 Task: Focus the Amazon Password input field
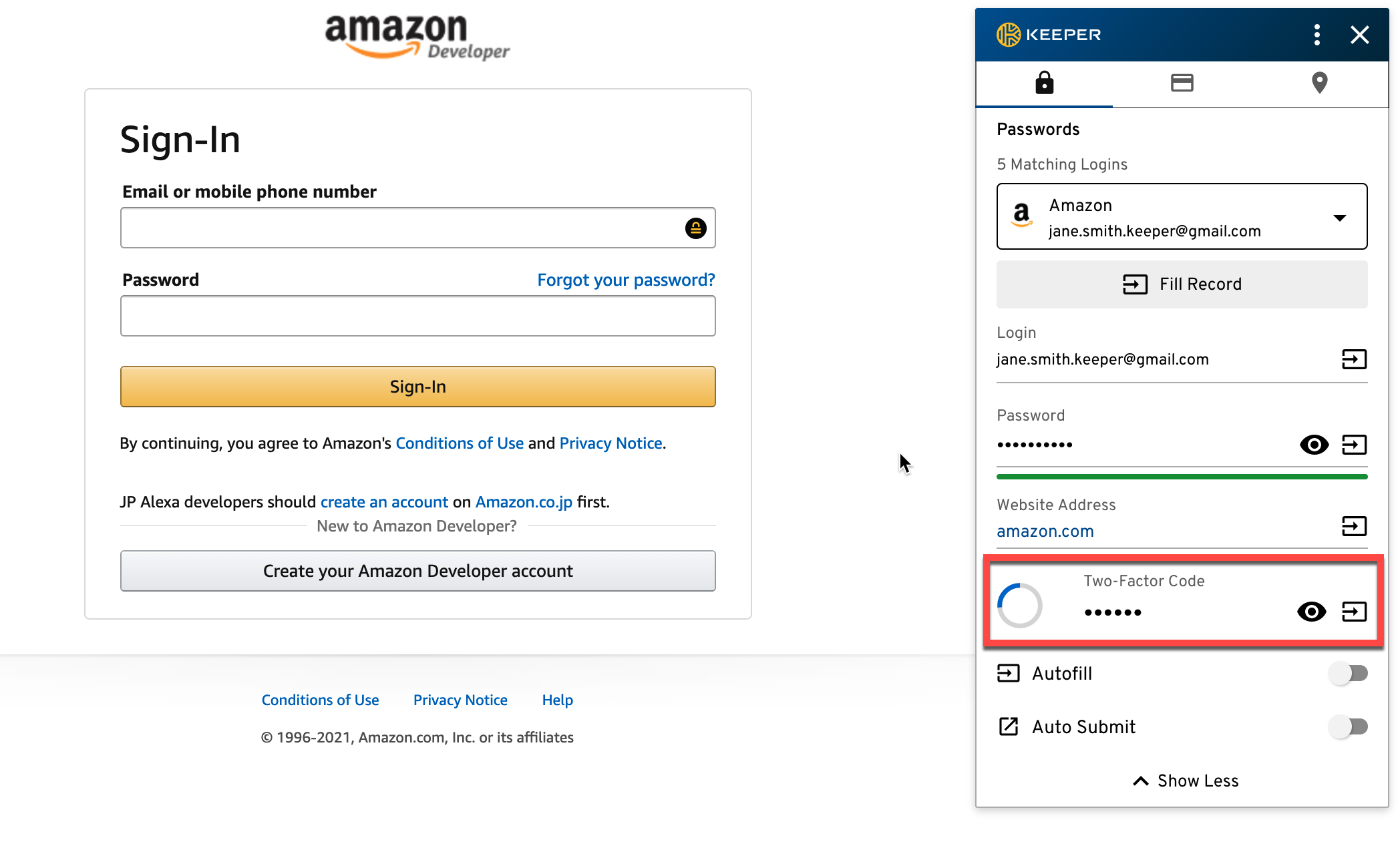point(417,316)
